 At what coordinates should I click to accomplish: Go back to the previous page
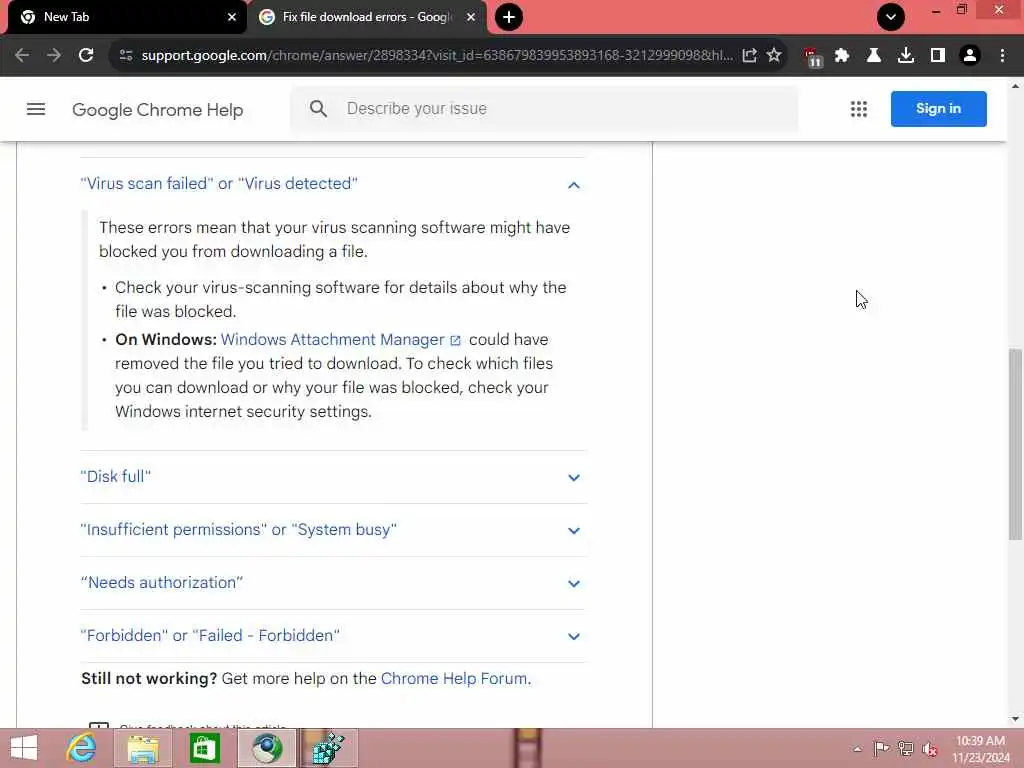pos(22,56)
